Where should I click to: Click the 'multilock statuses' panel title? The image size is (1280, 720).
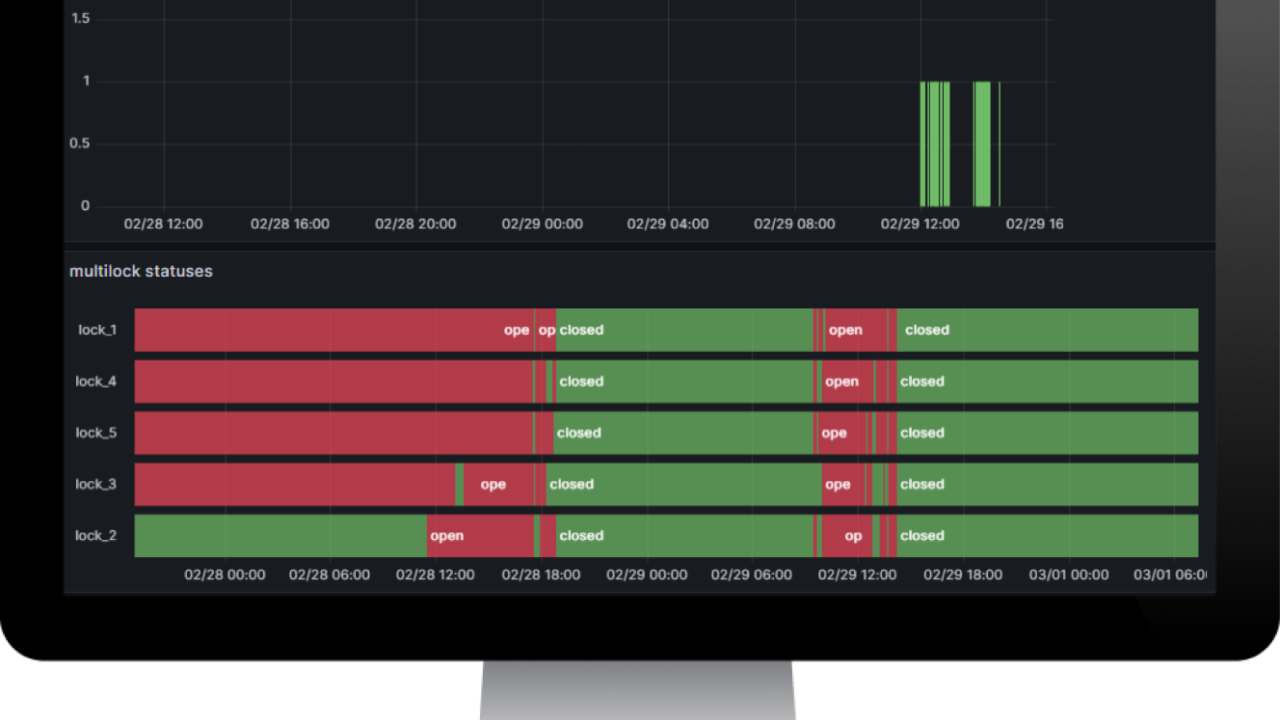click(x=141, y=271)
